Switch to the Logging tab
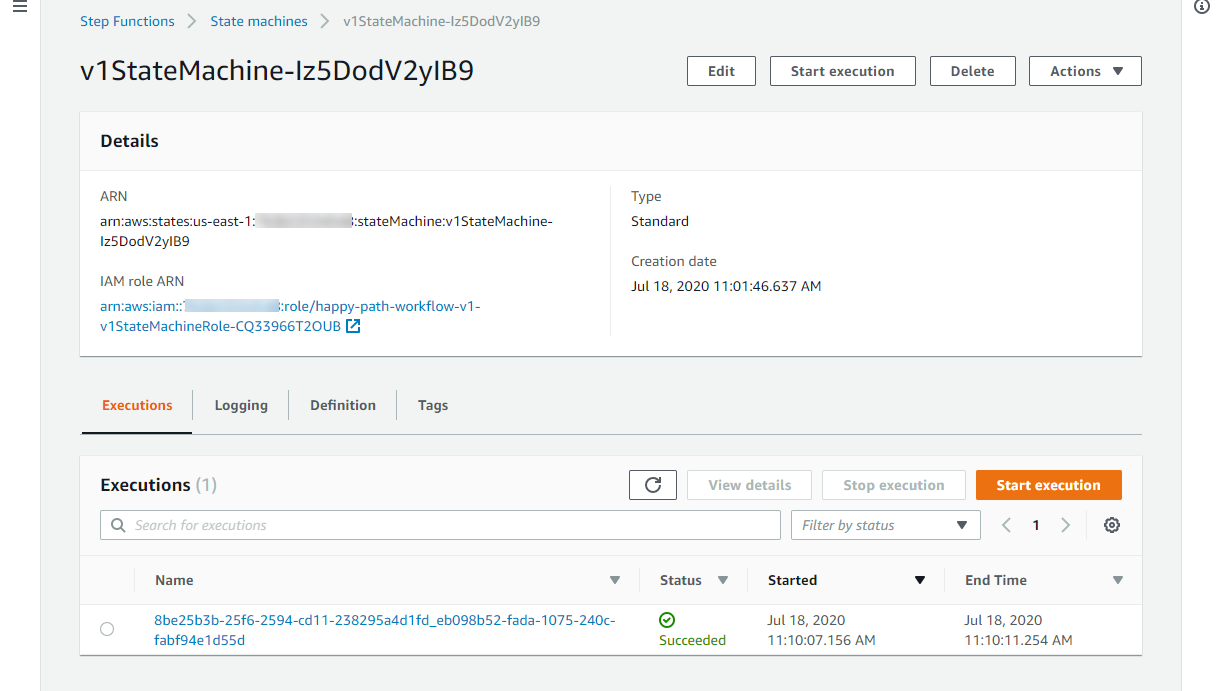Screen dimensions: 1222x691 241,405
